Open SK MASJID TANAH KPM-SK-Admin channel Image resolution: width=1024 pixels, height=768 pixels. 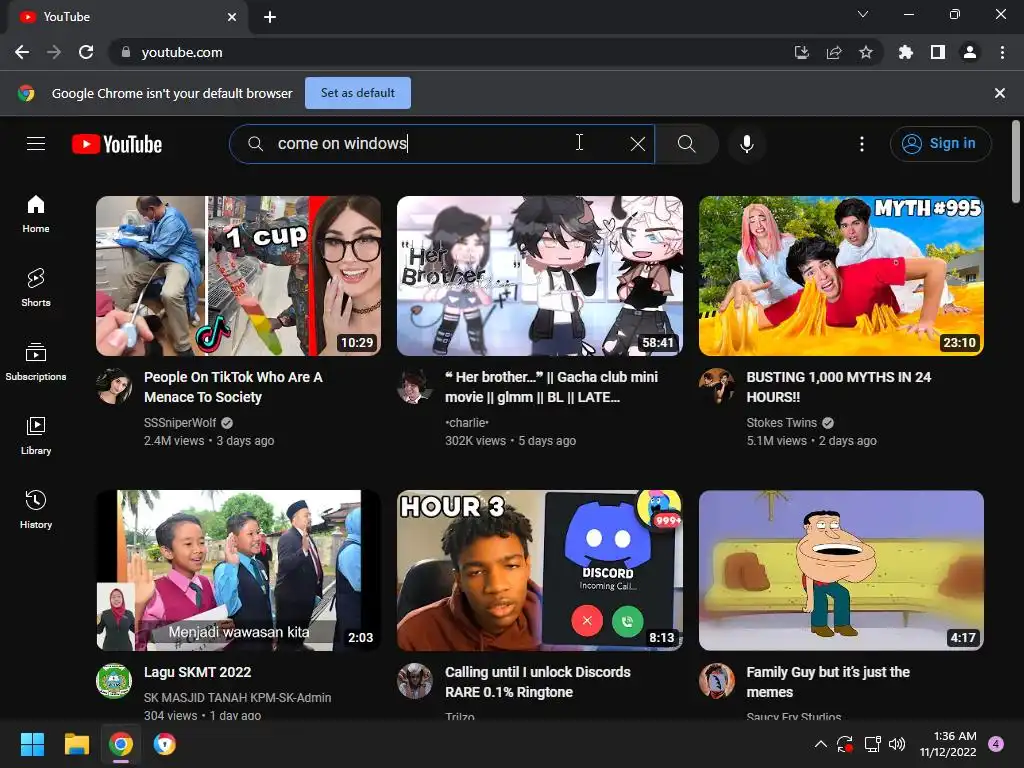click(237, 697)
